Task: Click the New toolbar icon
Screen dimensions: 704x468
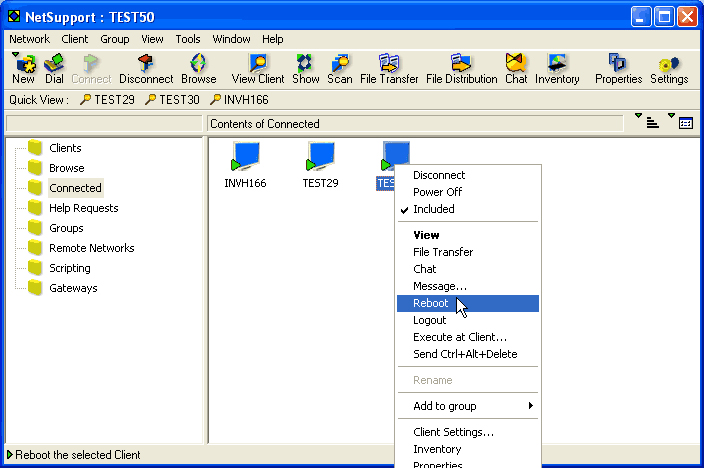Action: (23, 68)
